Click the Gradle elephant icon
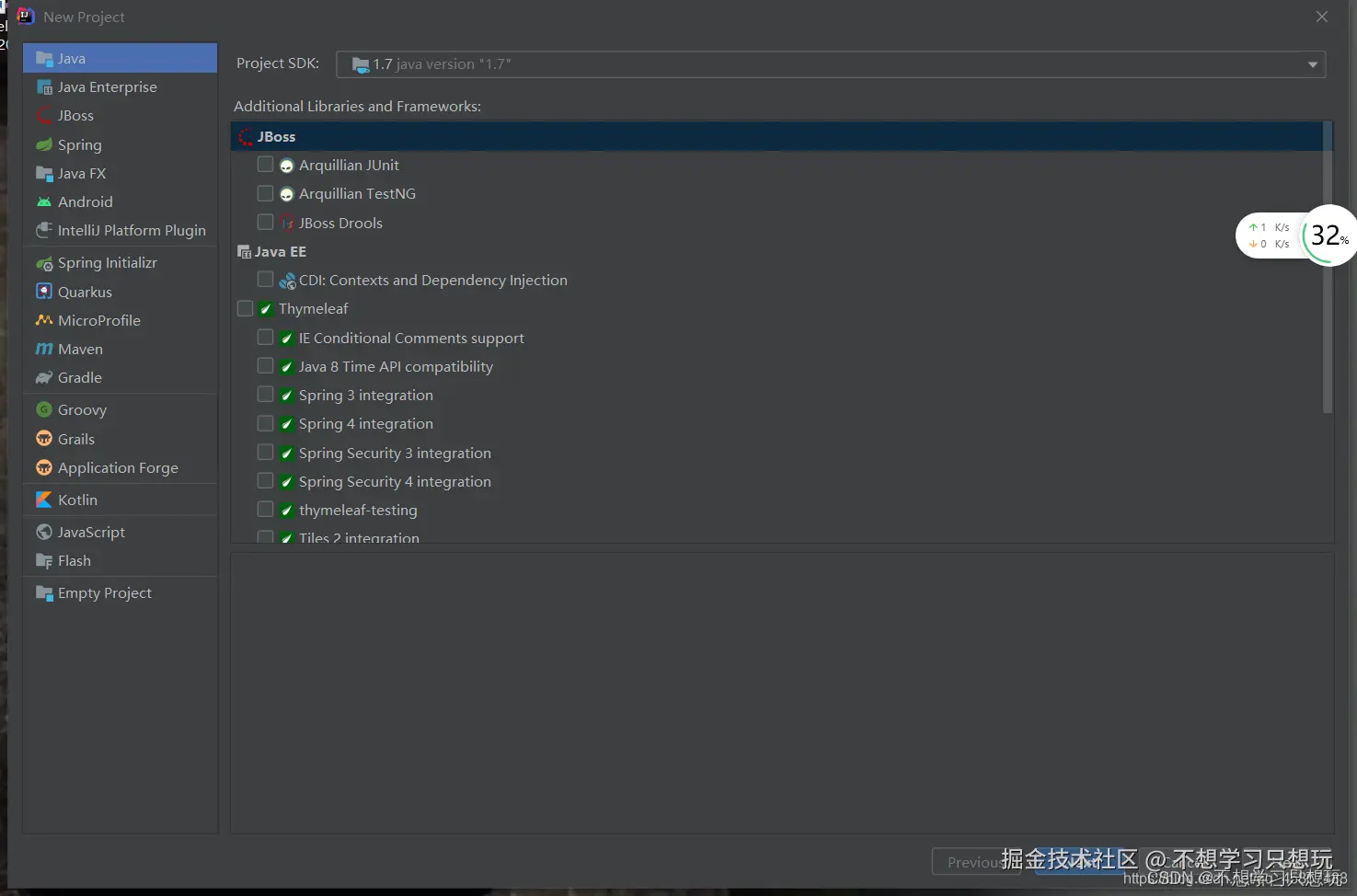Screen dimensions: 1357x896 [44, 377]
